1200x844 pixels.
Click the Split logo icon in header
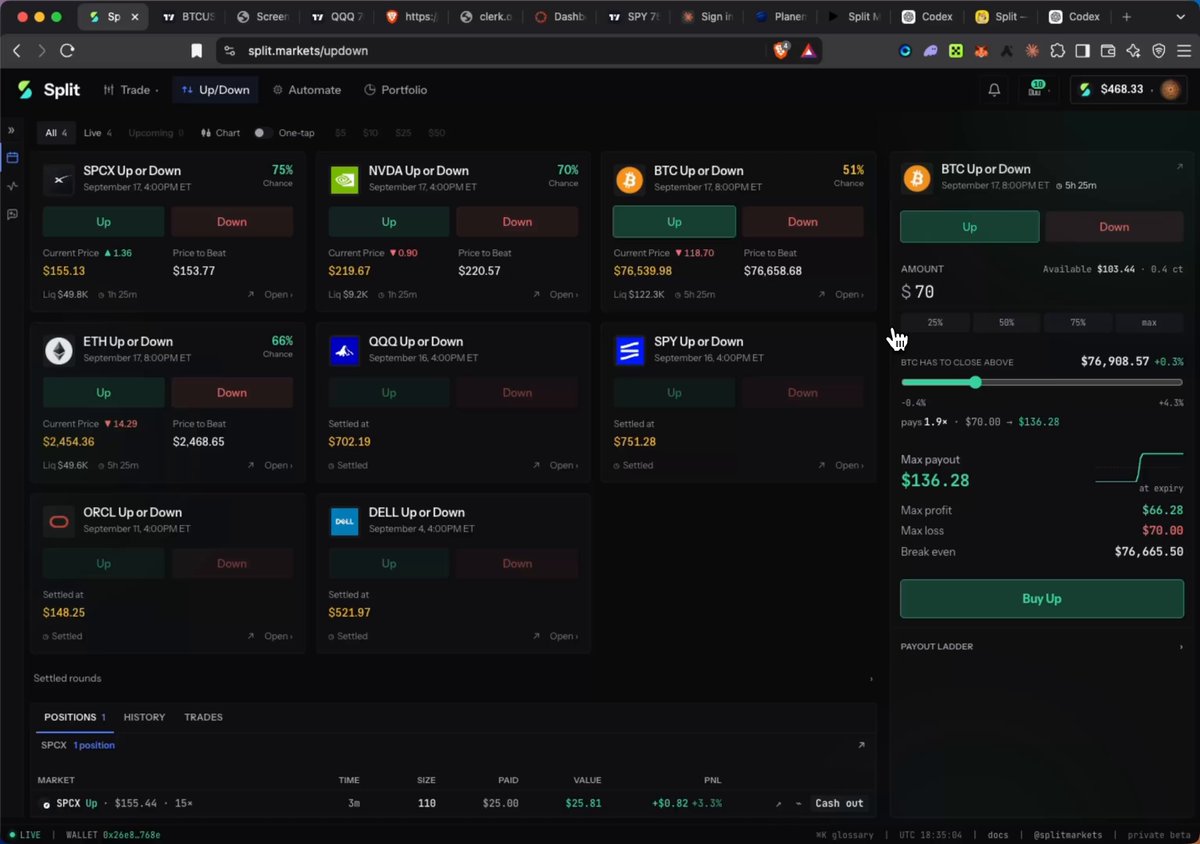pyautogui.click(x=26, y=90)
